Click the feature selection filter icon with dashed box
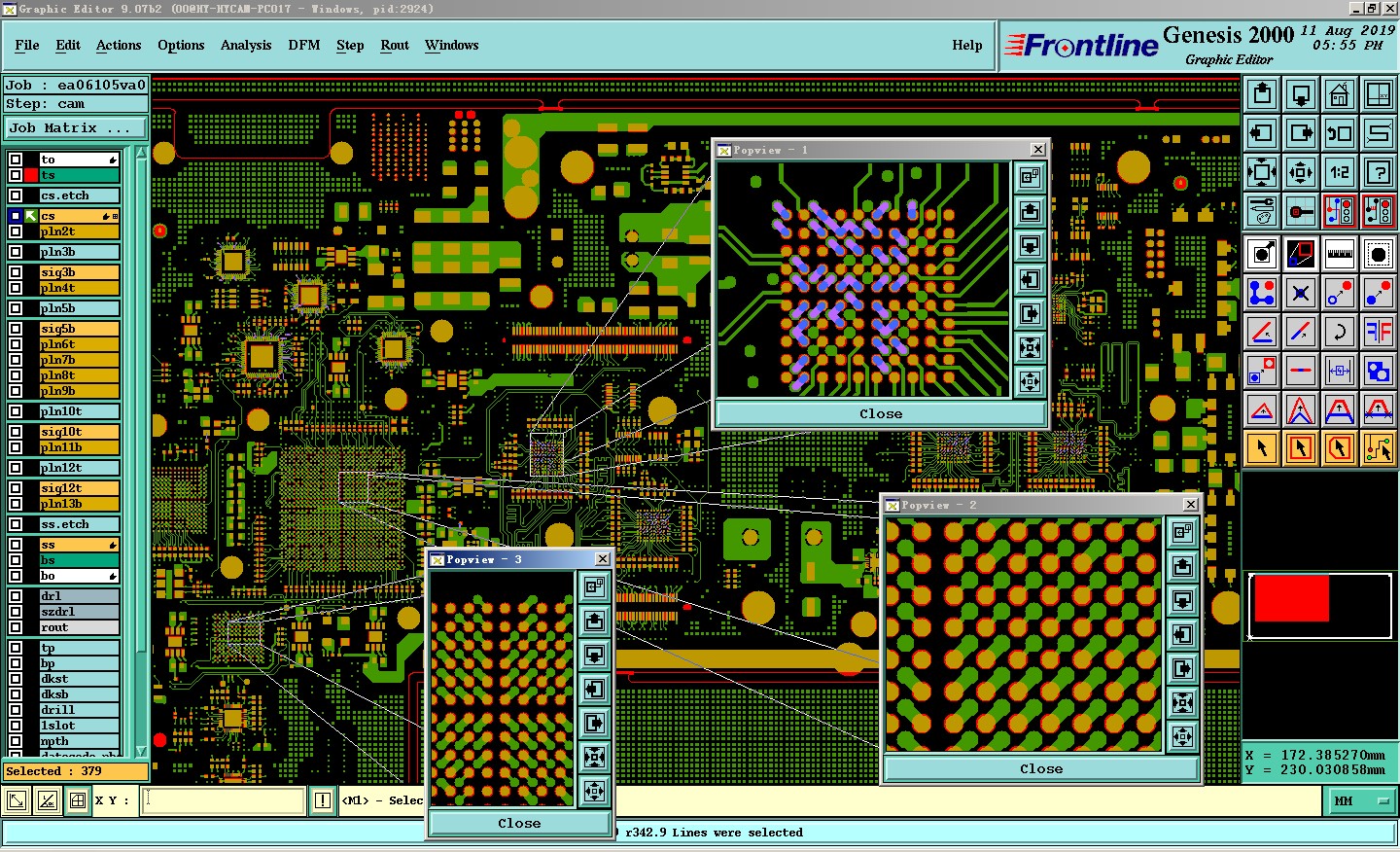The height and width of the screenshot is (852, 1400). [x=1379, y=254]
